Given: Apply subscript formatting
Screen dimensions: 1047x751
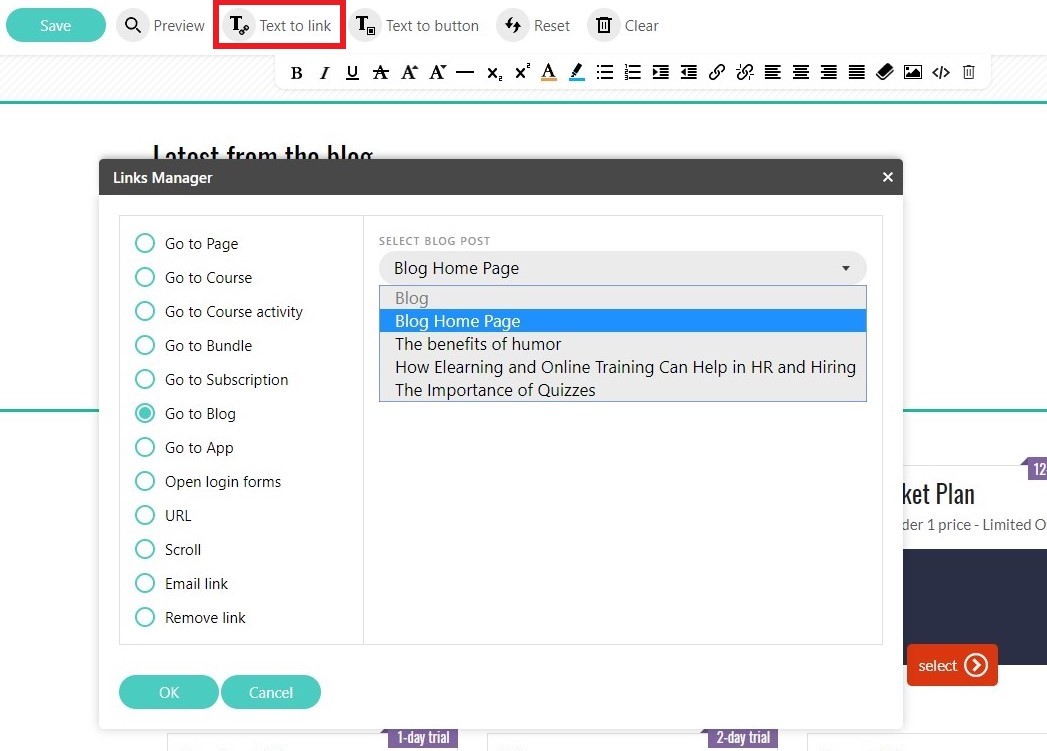Looking at the screenshot, I should pyautogui.click(x=494, y=73).
